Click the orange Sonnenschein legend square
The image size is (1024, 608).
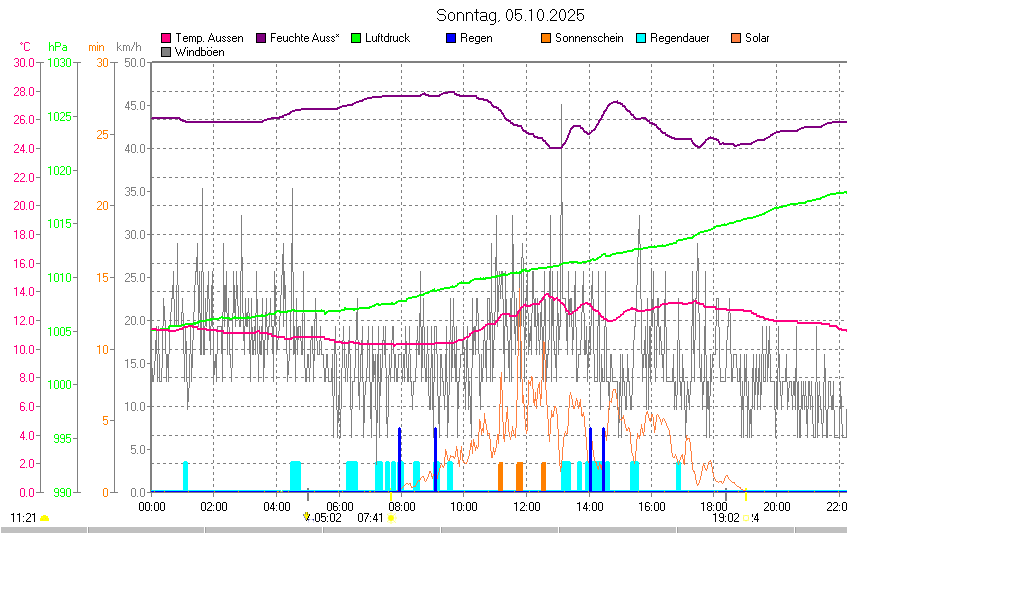pos(546,38)
